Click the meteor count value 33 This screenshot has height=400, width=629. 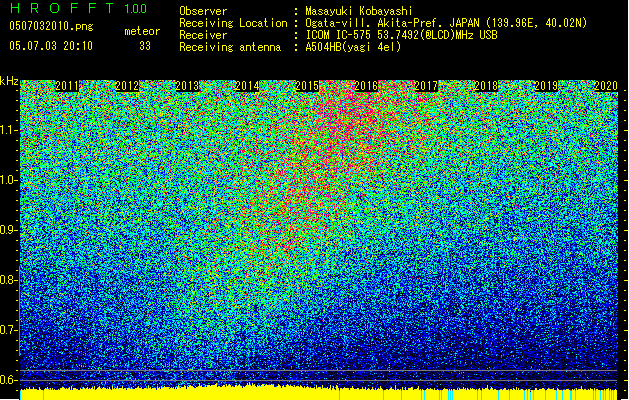tap(145, 46)
